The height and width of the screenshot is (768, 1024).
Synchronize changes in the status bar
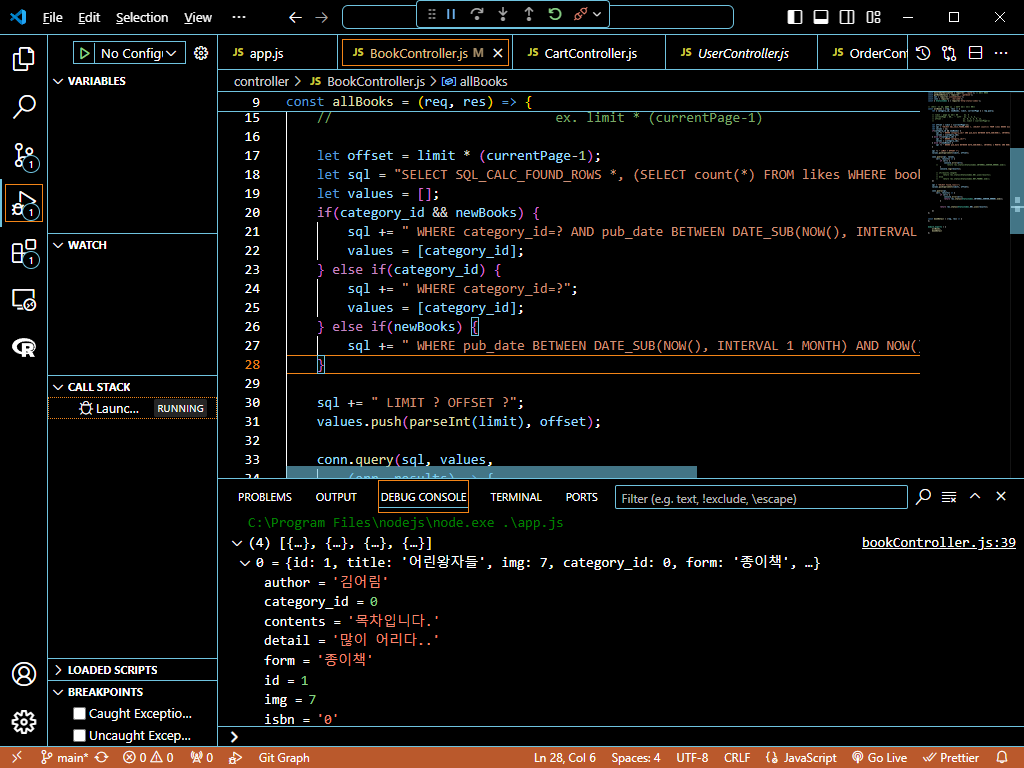coord(101,758)
